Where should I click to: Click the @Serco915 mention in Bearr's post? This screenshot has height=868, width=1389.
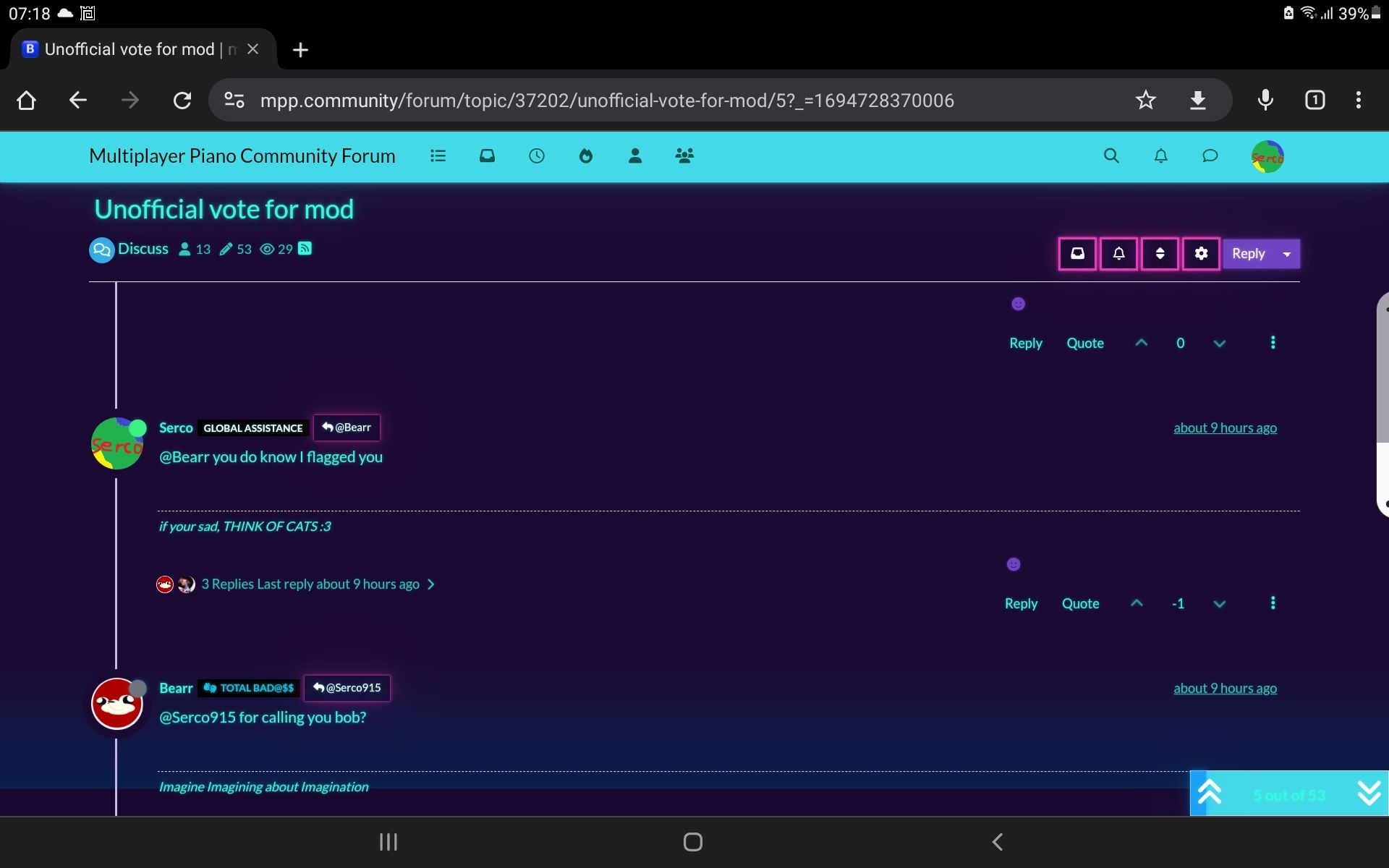pos(197,717)
